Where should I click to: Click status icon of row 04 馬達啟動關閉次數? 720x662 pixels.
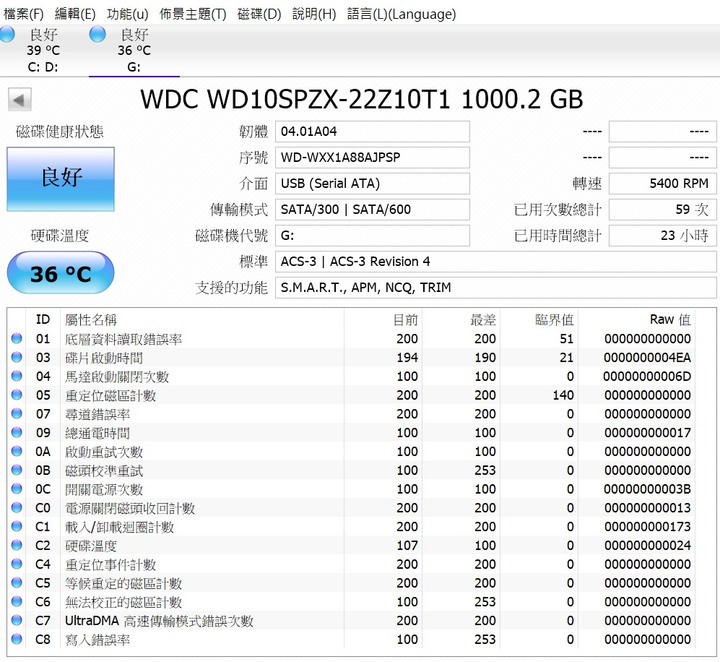[17, 376]
